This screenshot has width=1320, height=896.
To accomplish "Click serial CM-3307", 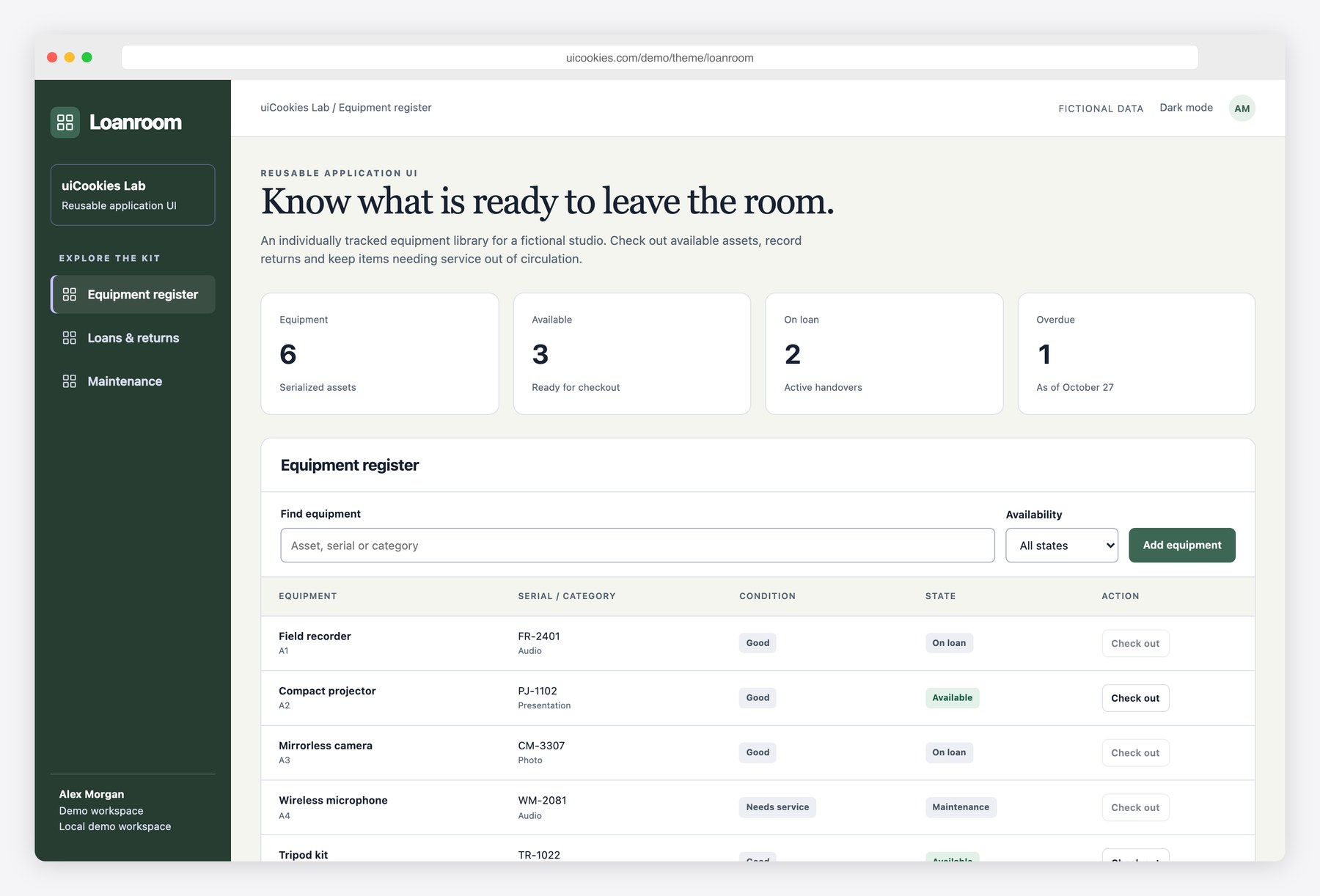I will point(541,746).
